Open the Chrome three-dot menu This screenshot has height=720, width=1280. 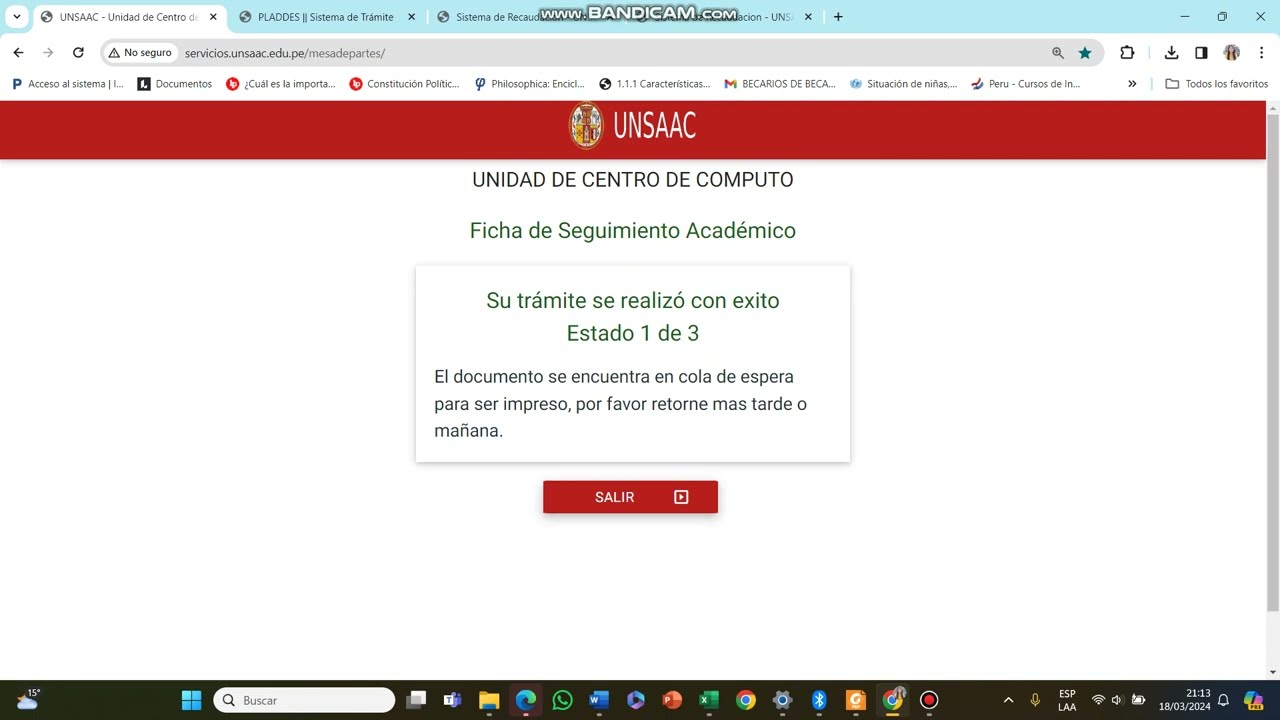pyautogui.click(x=1261, y=53)
